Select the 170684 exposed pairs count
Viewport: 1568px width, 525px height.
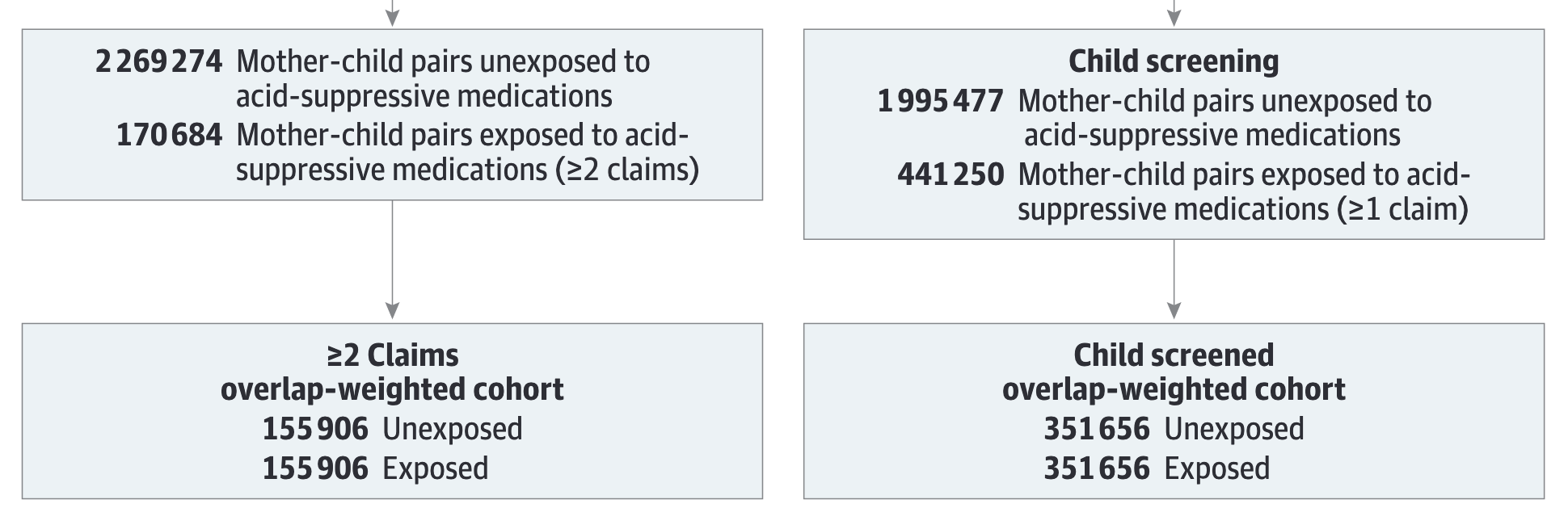[169, 136]
